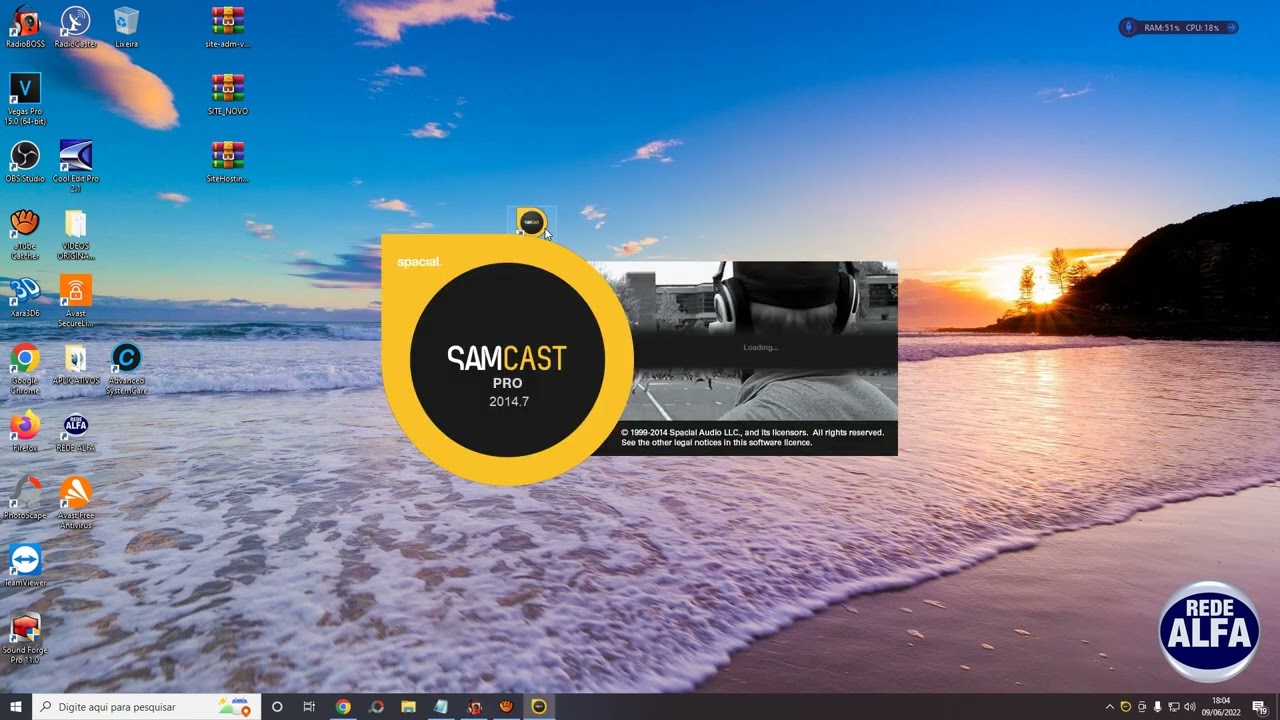
Task: Select the REDE ALFA desktop shortcut
Action: pos(75,430)
